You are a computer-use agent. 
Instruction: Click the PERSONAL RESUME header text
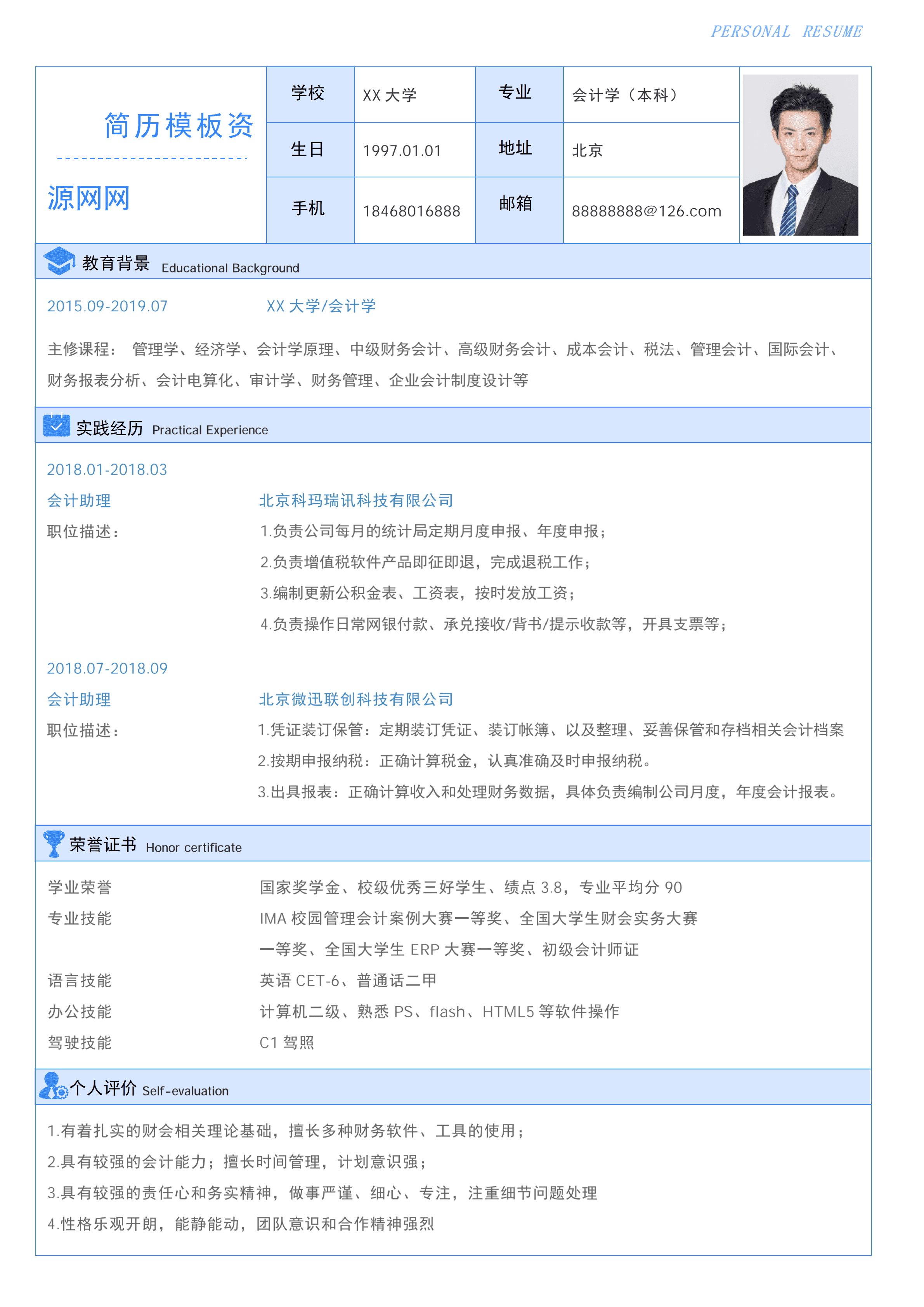[786, 31]
